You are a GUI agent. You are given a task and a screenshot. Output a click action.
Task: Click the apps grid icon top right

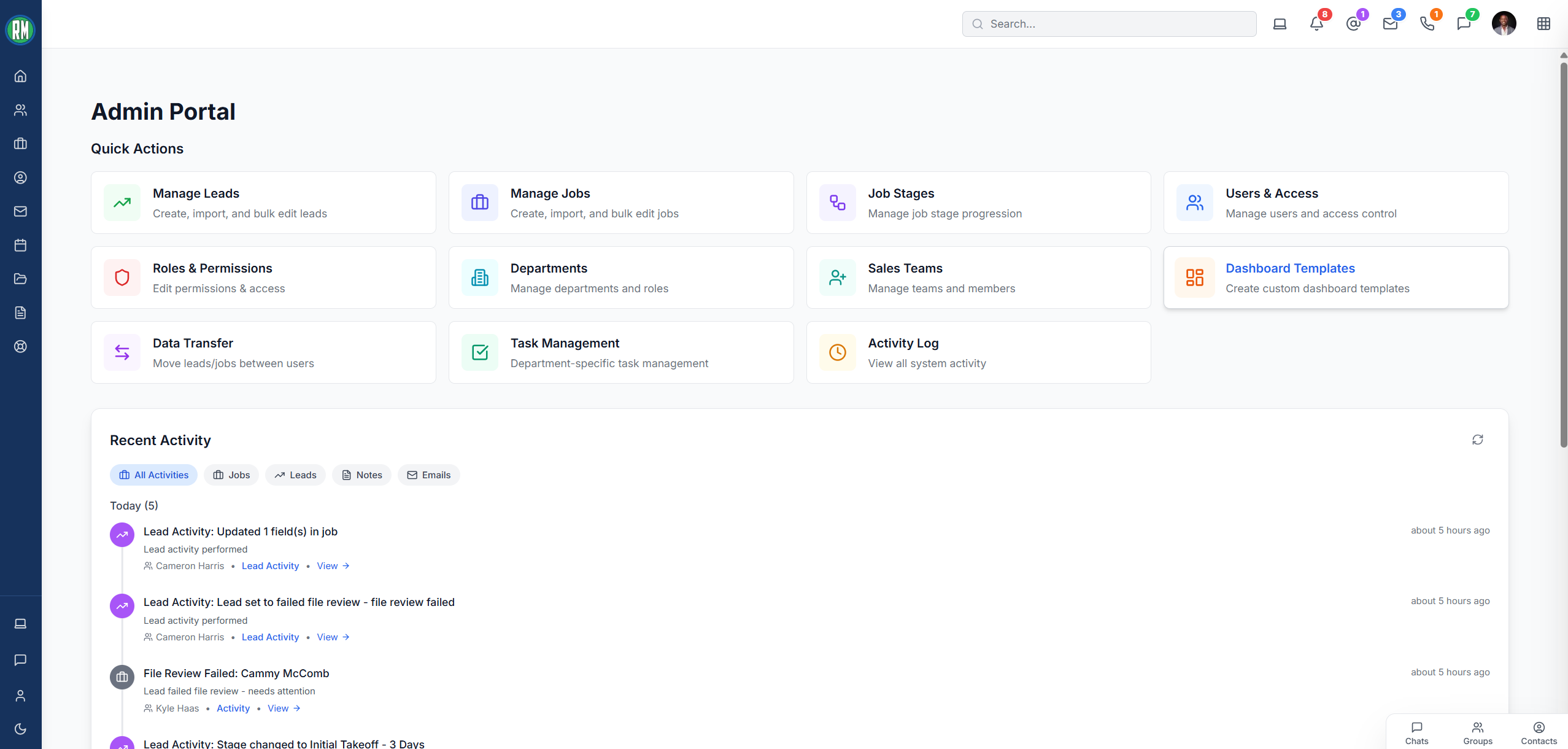pos(1543,24)
